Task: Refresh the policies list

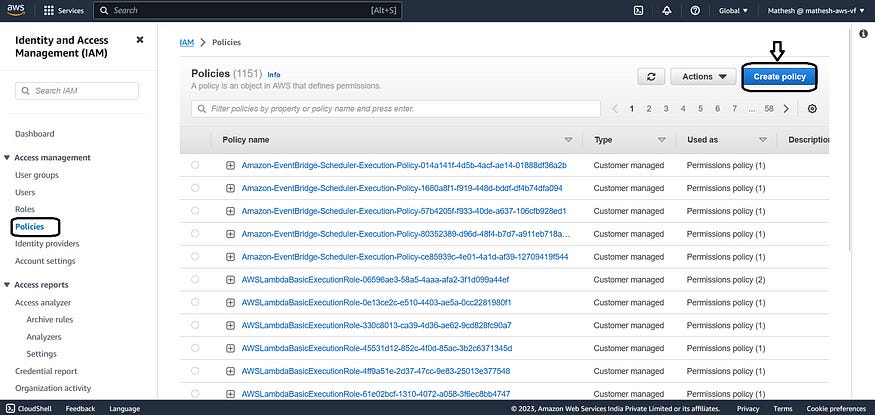Action: click(651, 77)
